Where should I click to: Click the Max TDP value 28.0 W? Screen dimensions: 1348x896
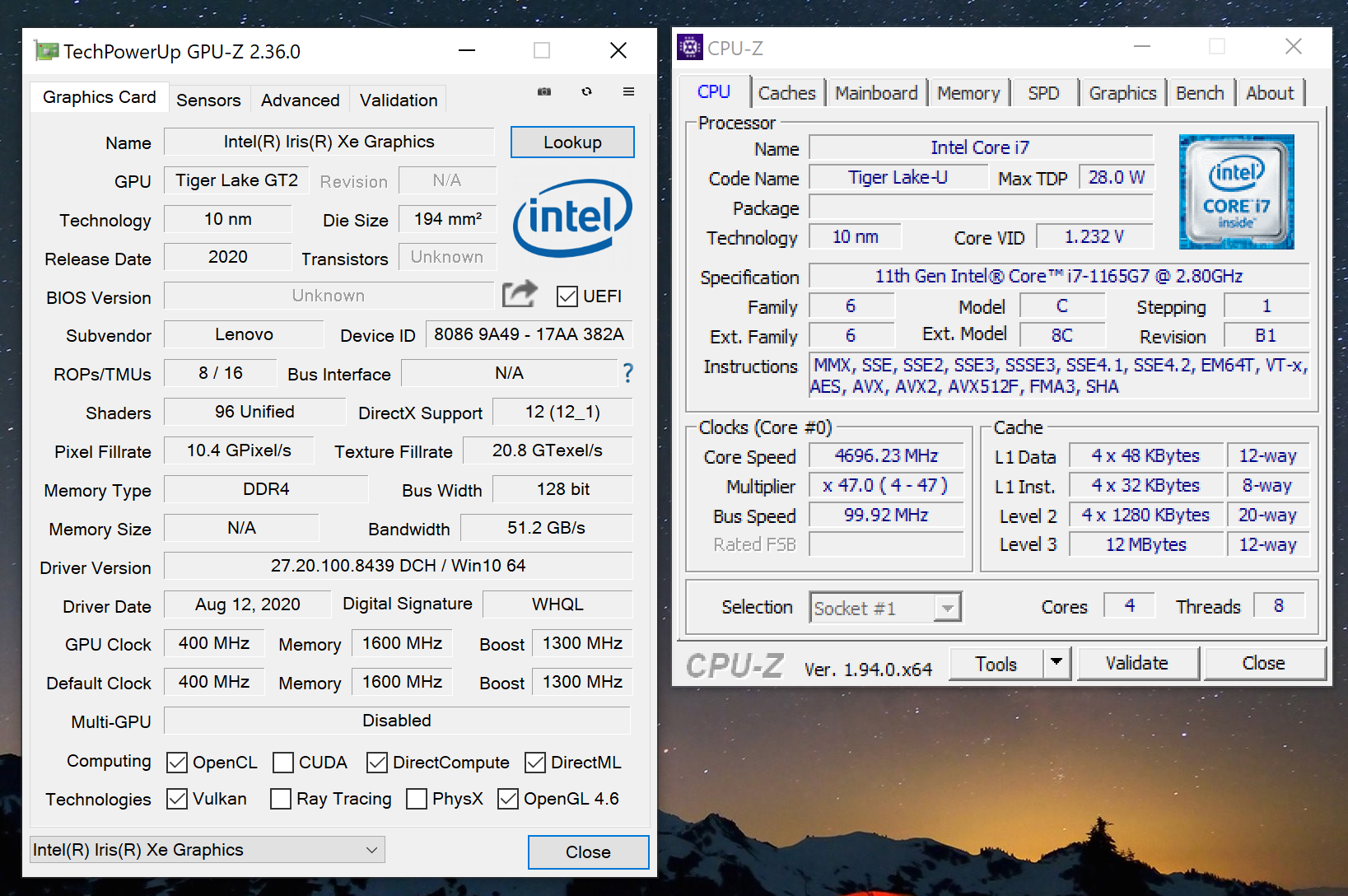1116,177
